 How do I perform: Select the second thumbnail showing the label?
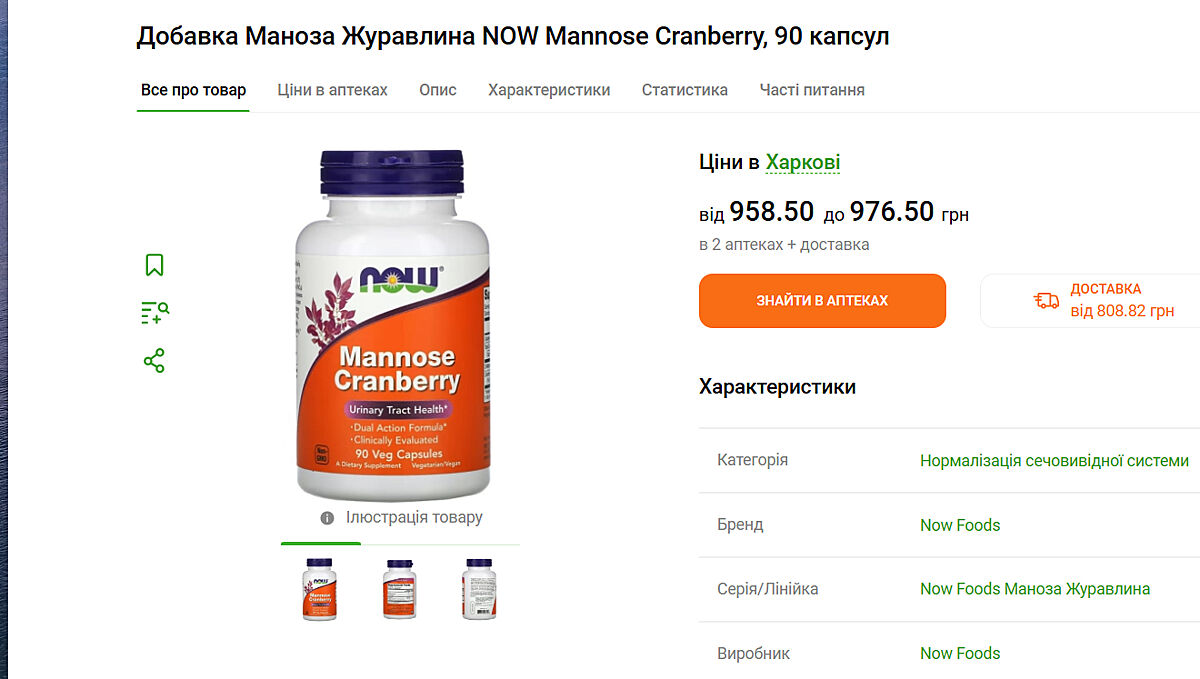(400, 589)
